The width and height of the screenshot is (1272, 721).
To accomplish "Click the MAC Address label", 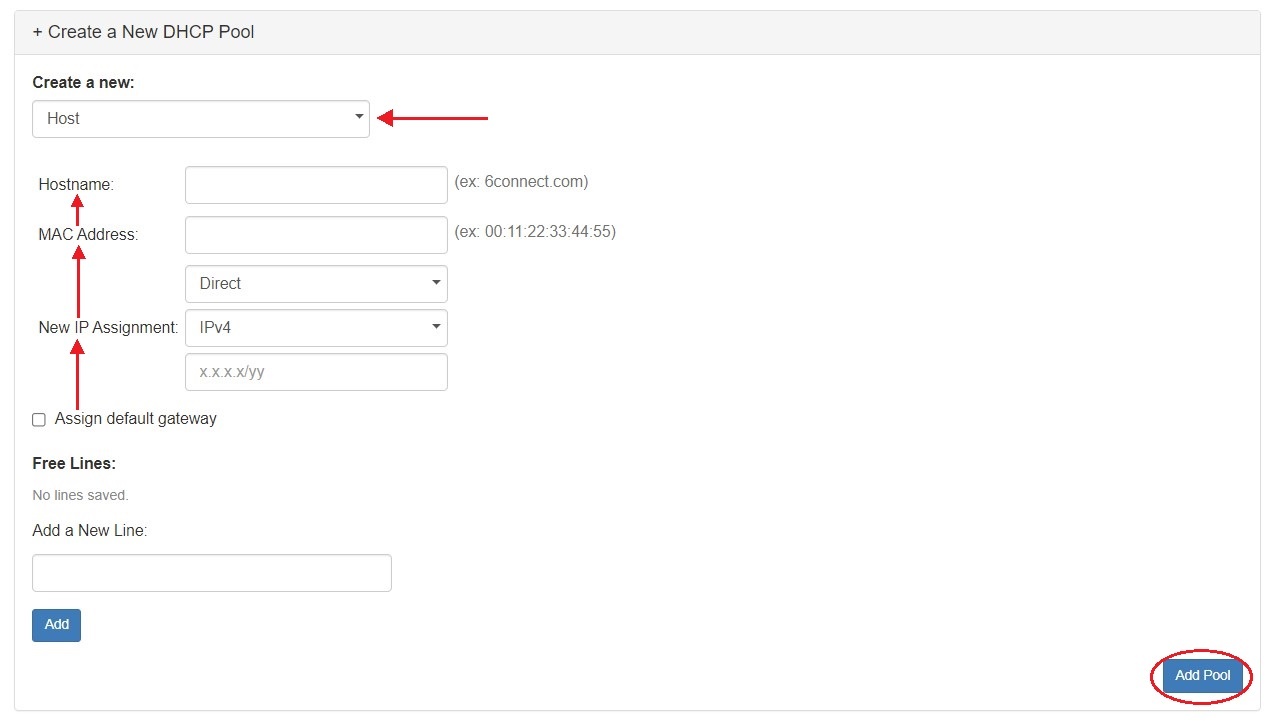I will (88, 235).
